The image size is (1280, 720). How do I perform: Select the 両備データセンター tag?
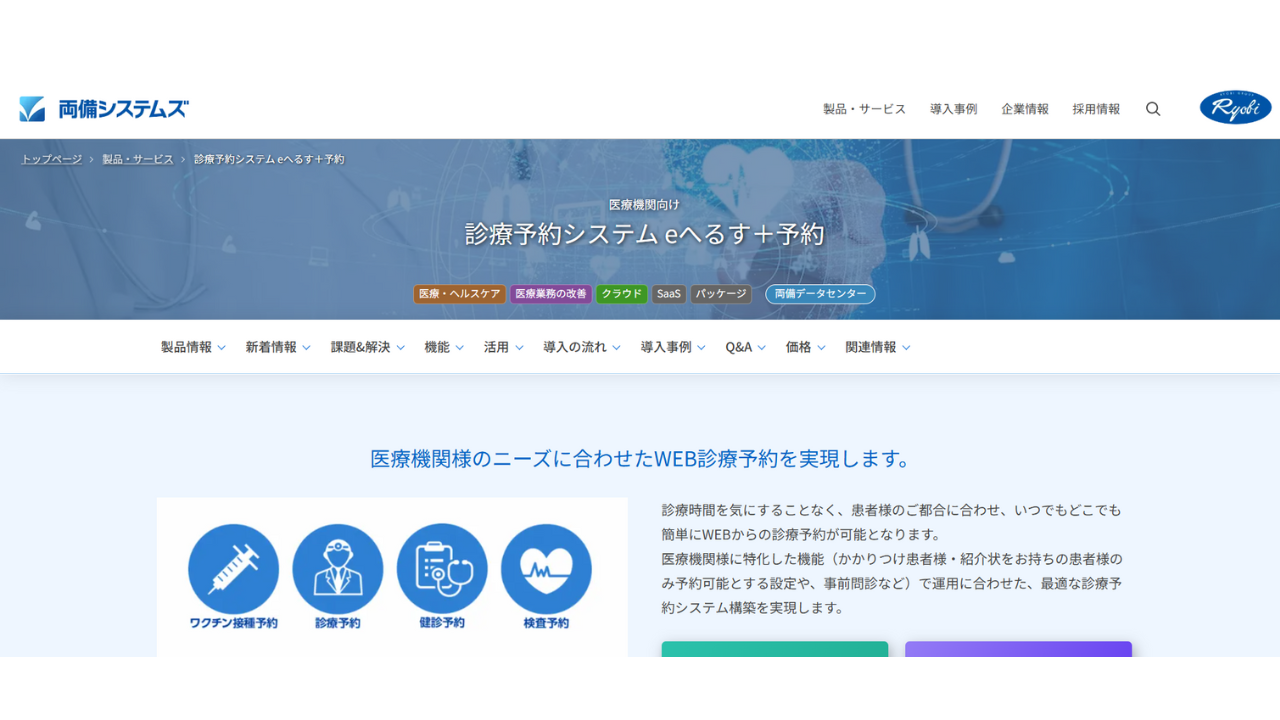(x=820, y=294)
